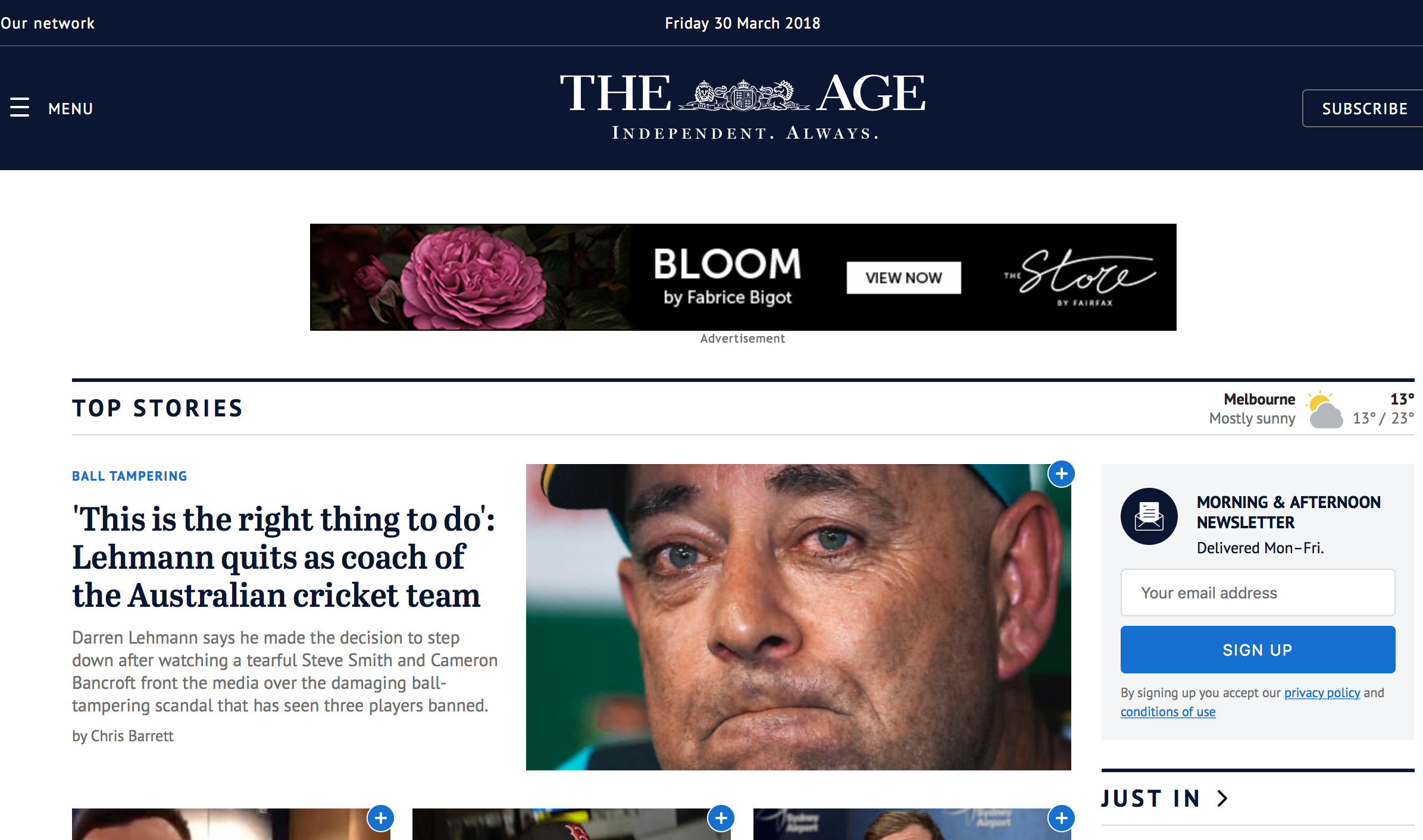1423x840 pixels.
Task: Open the Lehmann quits headline article
Action: (283, 557)
